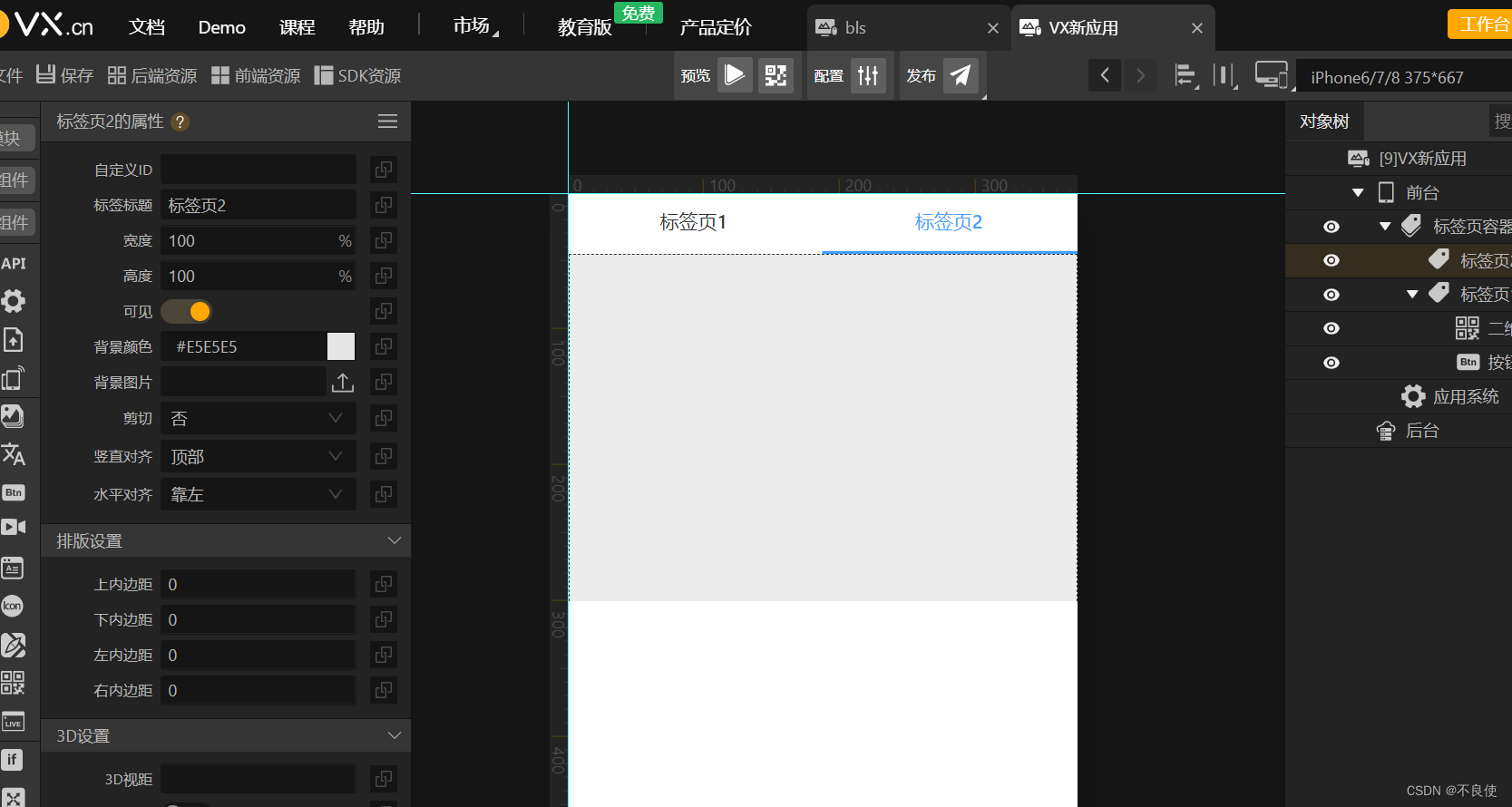Viewport: 1512px width, 807px height.
Task: Collapse the 前台 tree node
Action: 1358,193
